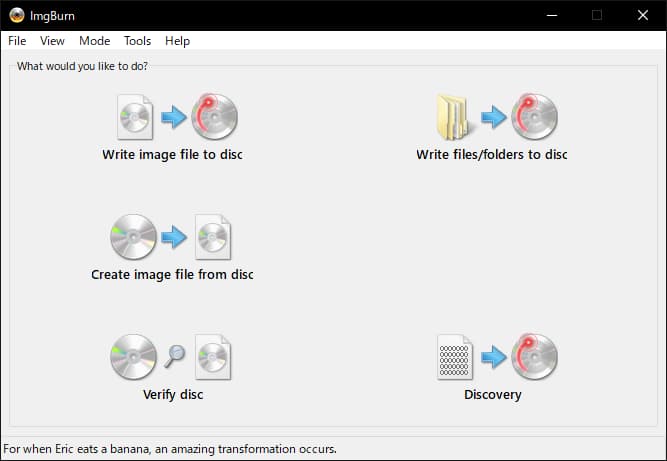Click the blue arrow in Discovery mode
667x461 pixels.
(494, 357)
